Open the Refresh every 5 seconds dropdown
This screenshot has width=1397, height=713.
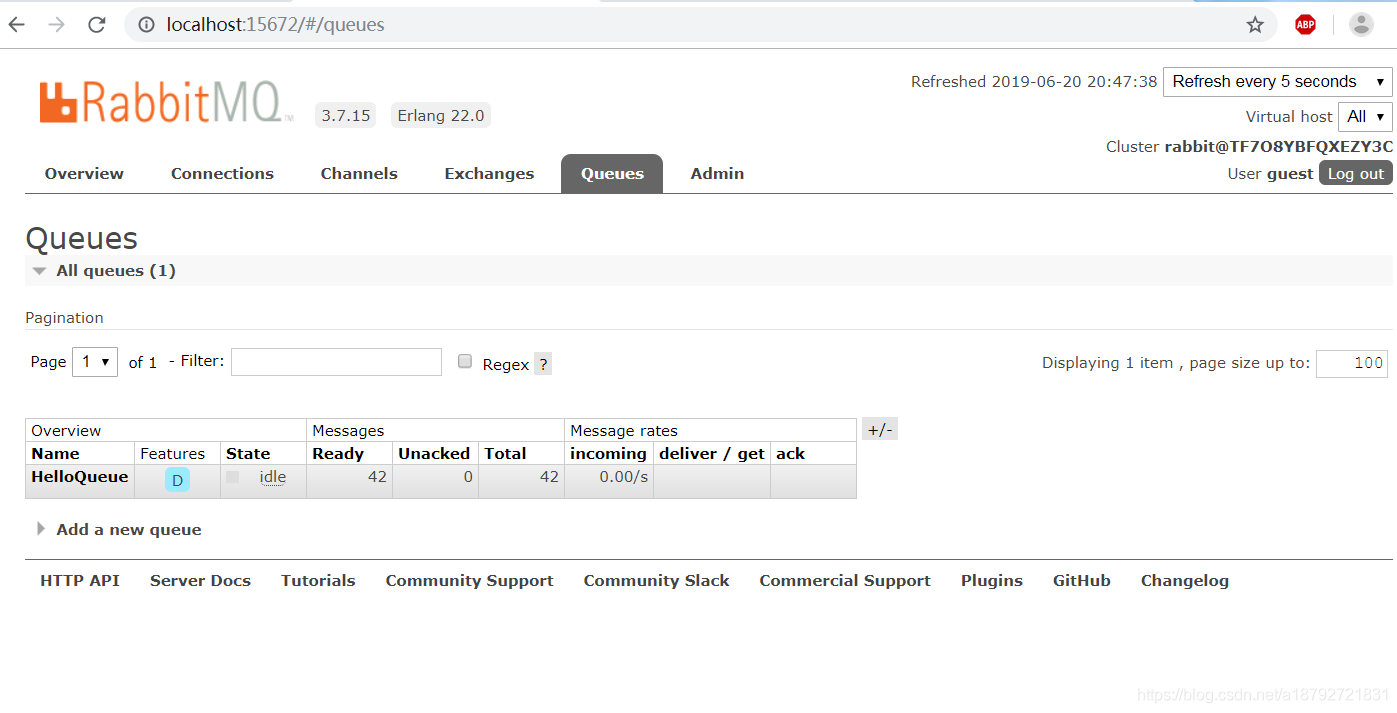click(x=1277, y=81)
